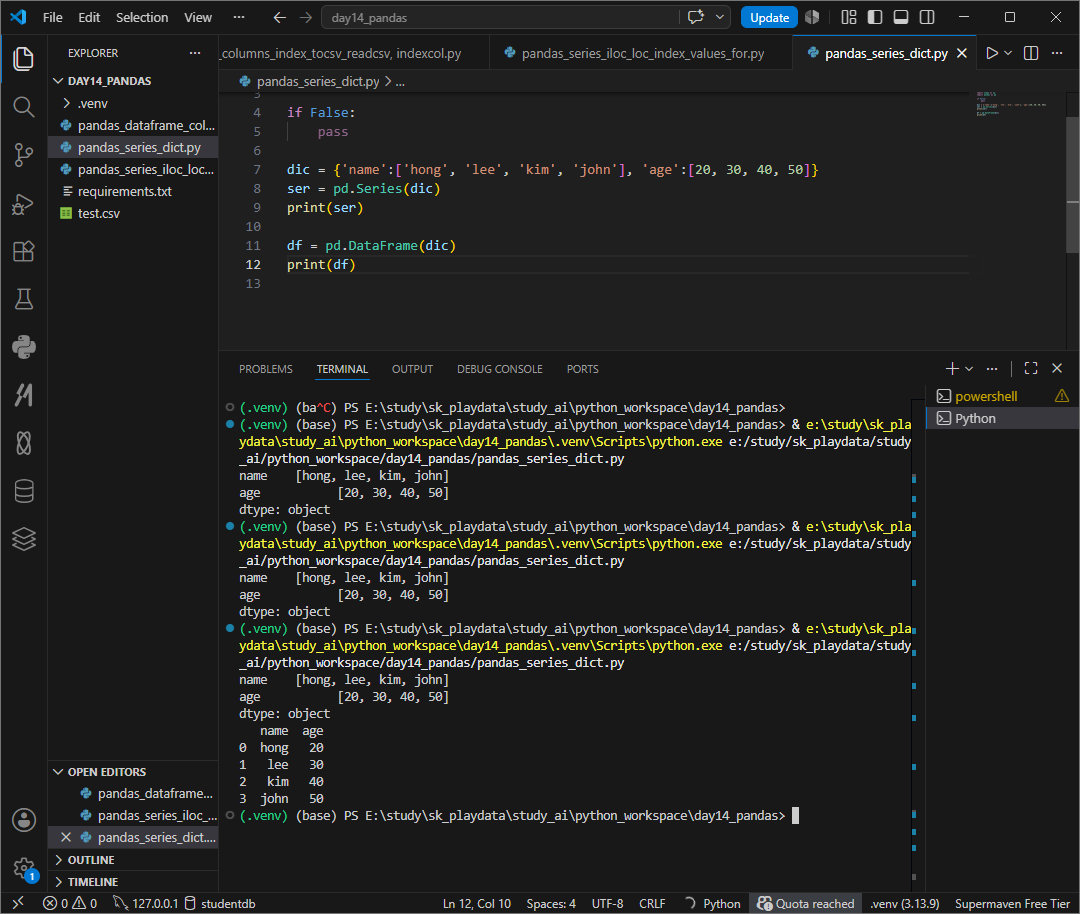Switch to the DEBUG CONSOLE tab
The image size is (1080, 914).
tap(499, 369)
